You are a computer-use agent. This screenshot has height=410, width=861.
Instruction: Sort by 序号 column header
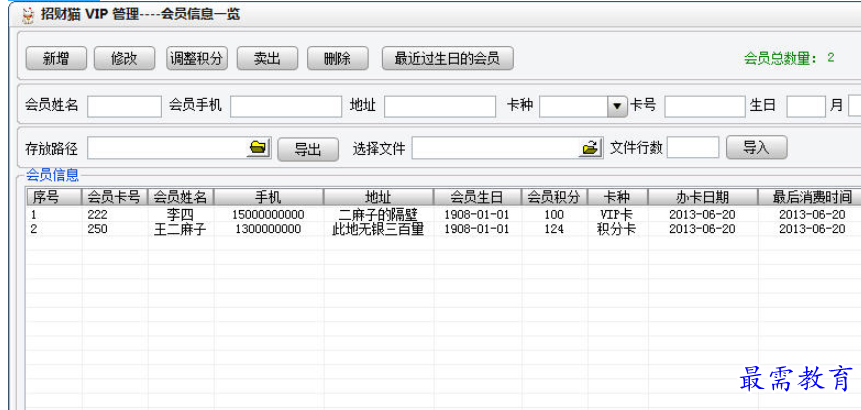coord(54,197)
